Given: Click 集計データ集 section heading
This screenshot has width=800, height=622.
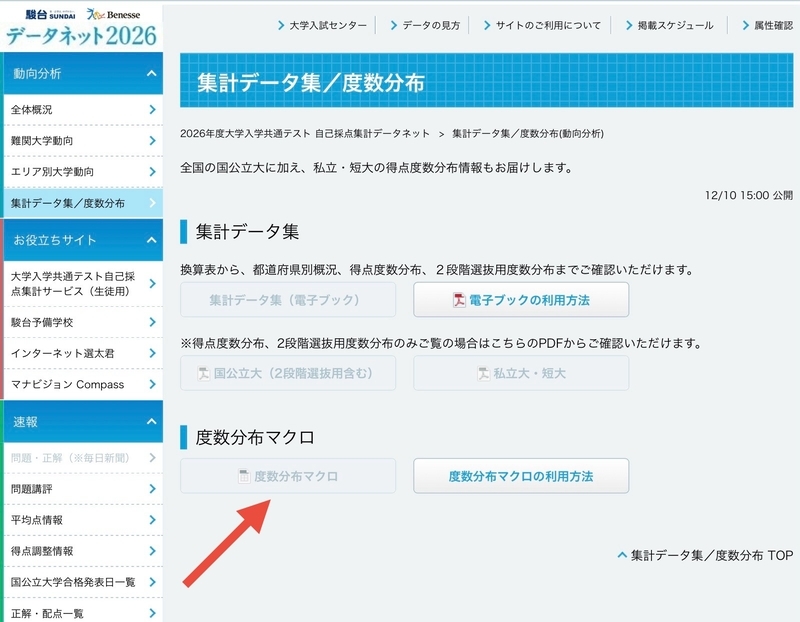Looking at the screenshot, I should [x=247, y=232].
